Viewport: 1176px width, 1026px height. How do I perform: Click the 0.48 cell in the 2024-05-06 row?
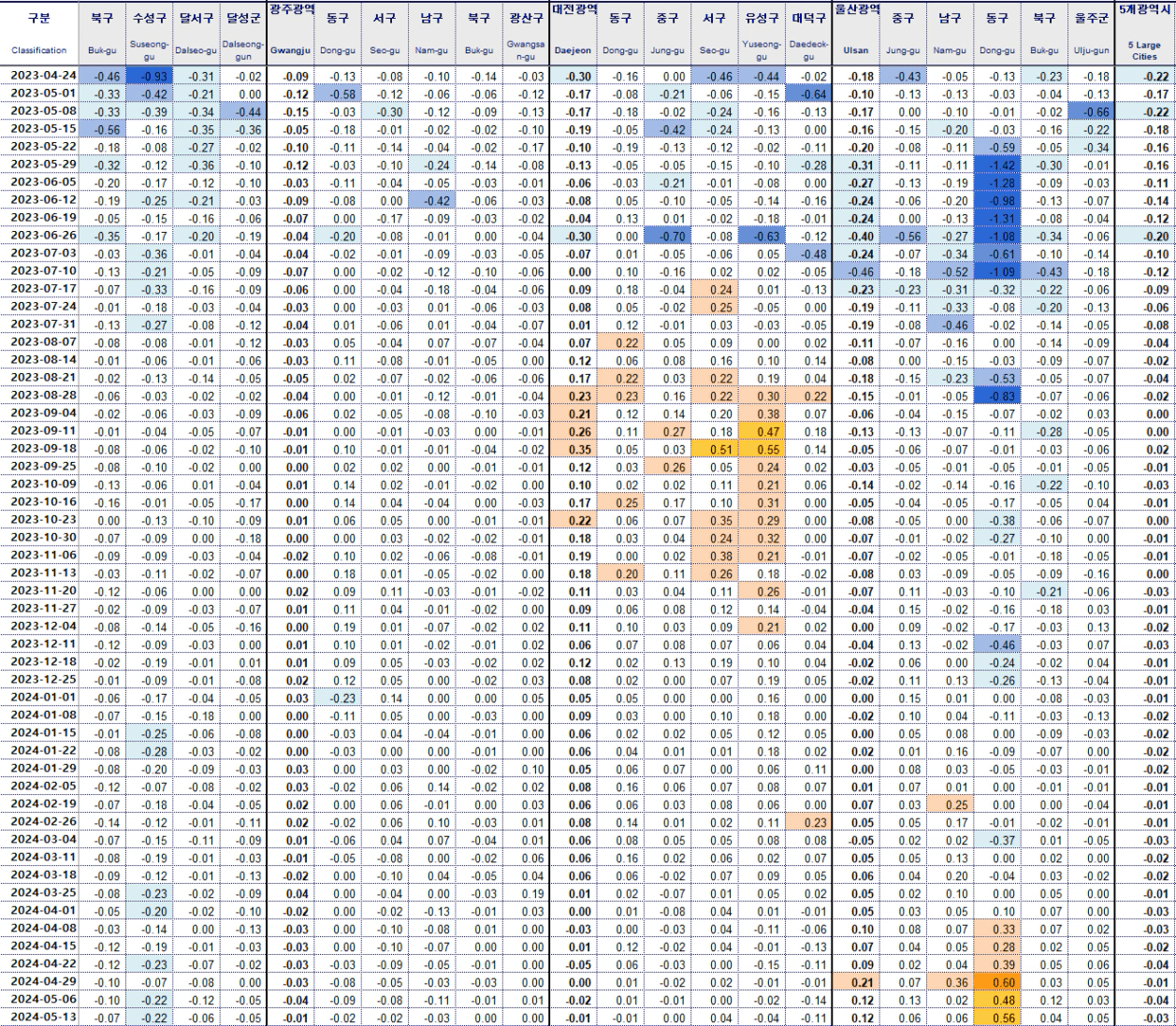click(997, 1000)
